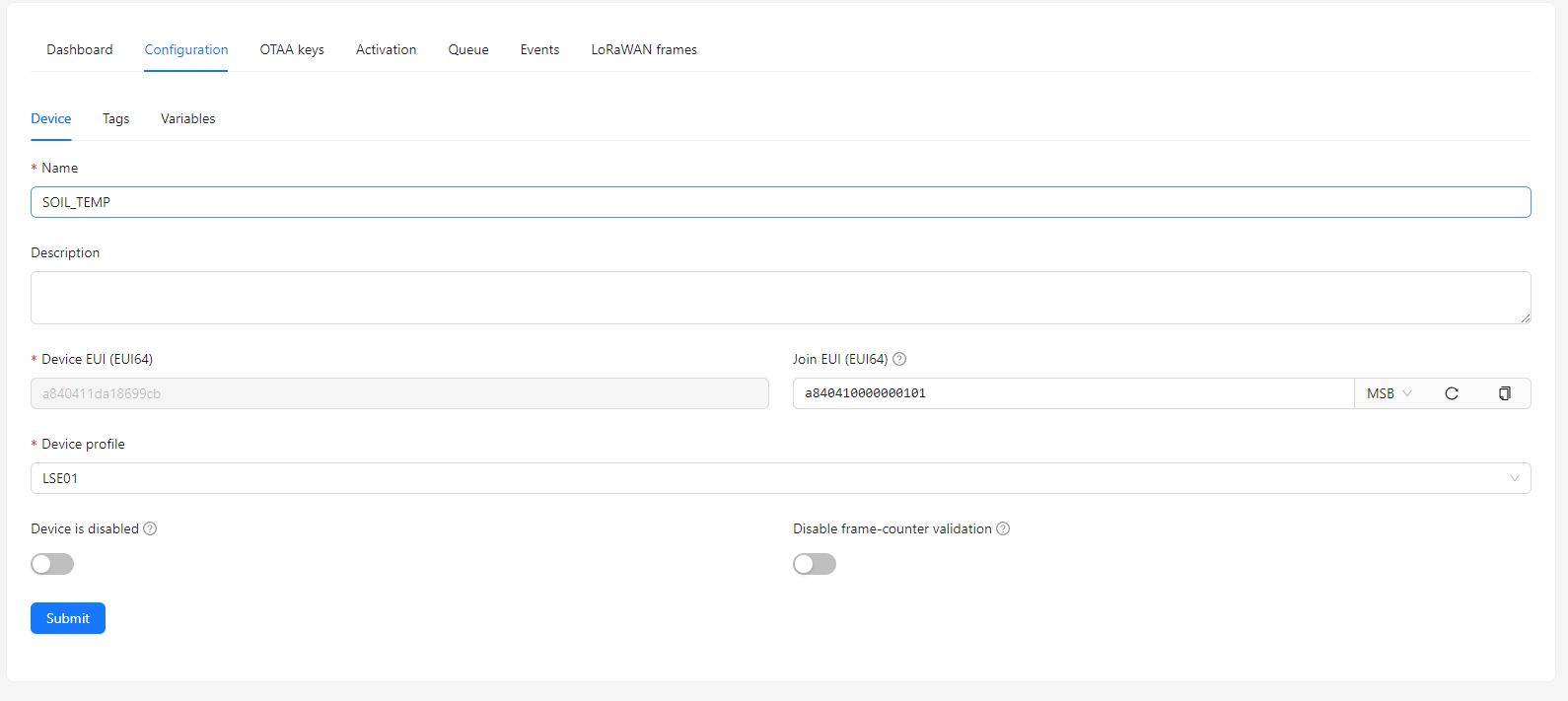Switch to the Tags sub-tab
1568x701 pixels.
[115, 118]
